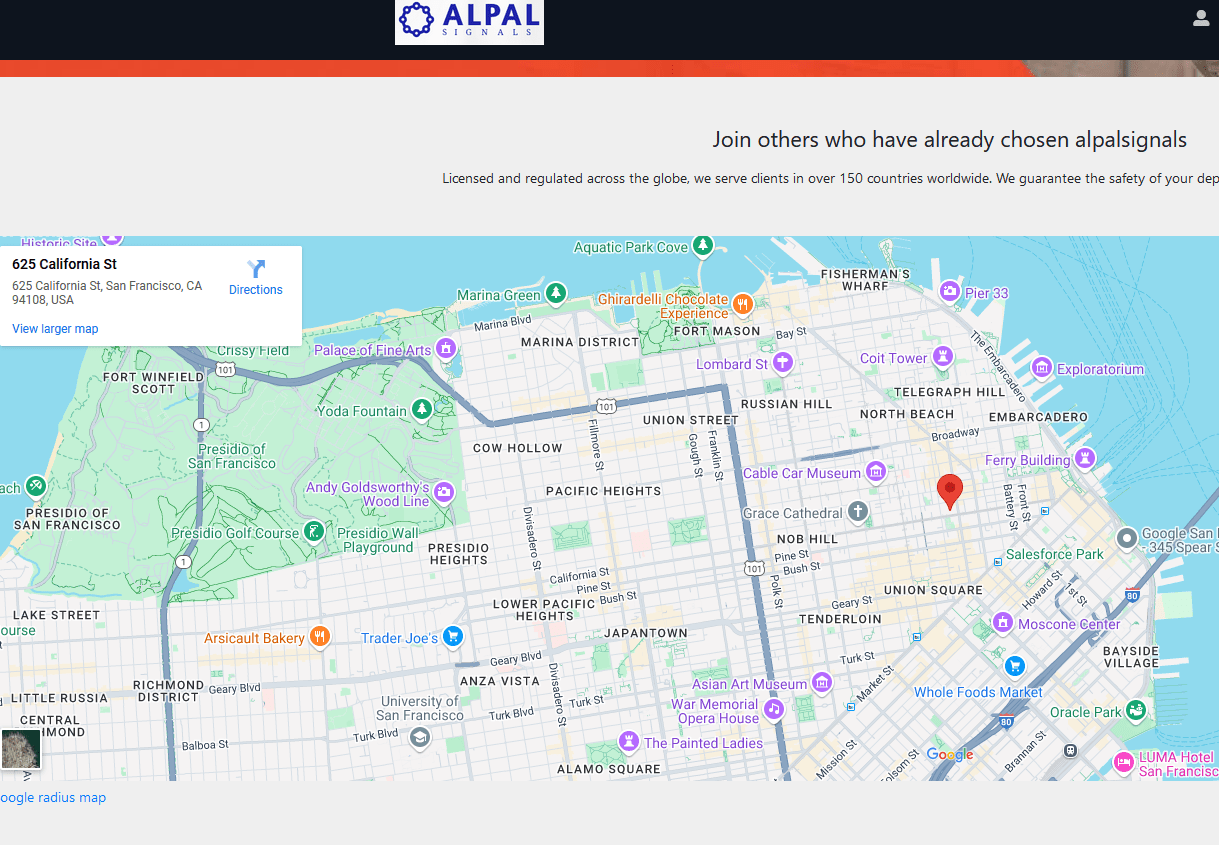Click the Join others heading text

pos(950,140)
